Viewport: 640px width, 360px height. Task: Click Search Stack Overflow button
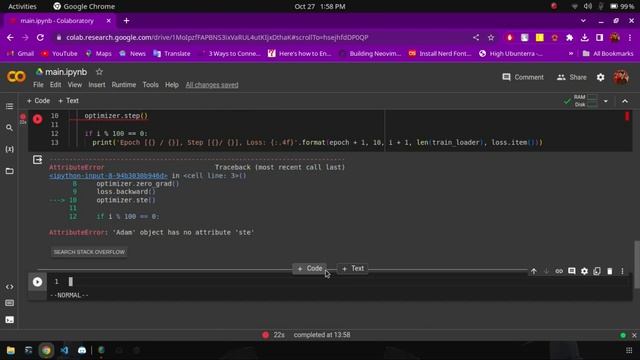pyautogui.click(x=89, y=252)
